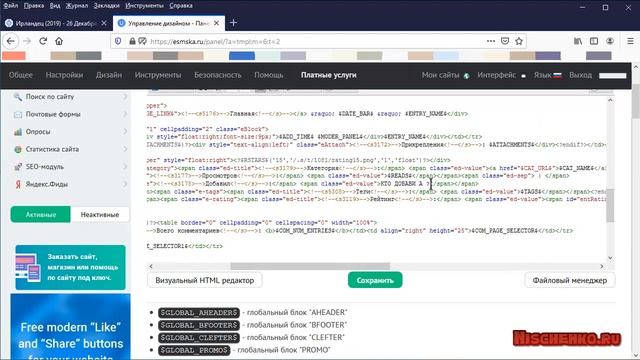Click the $GLOBAL_AHEADER$ code tag

click(199, 312)
